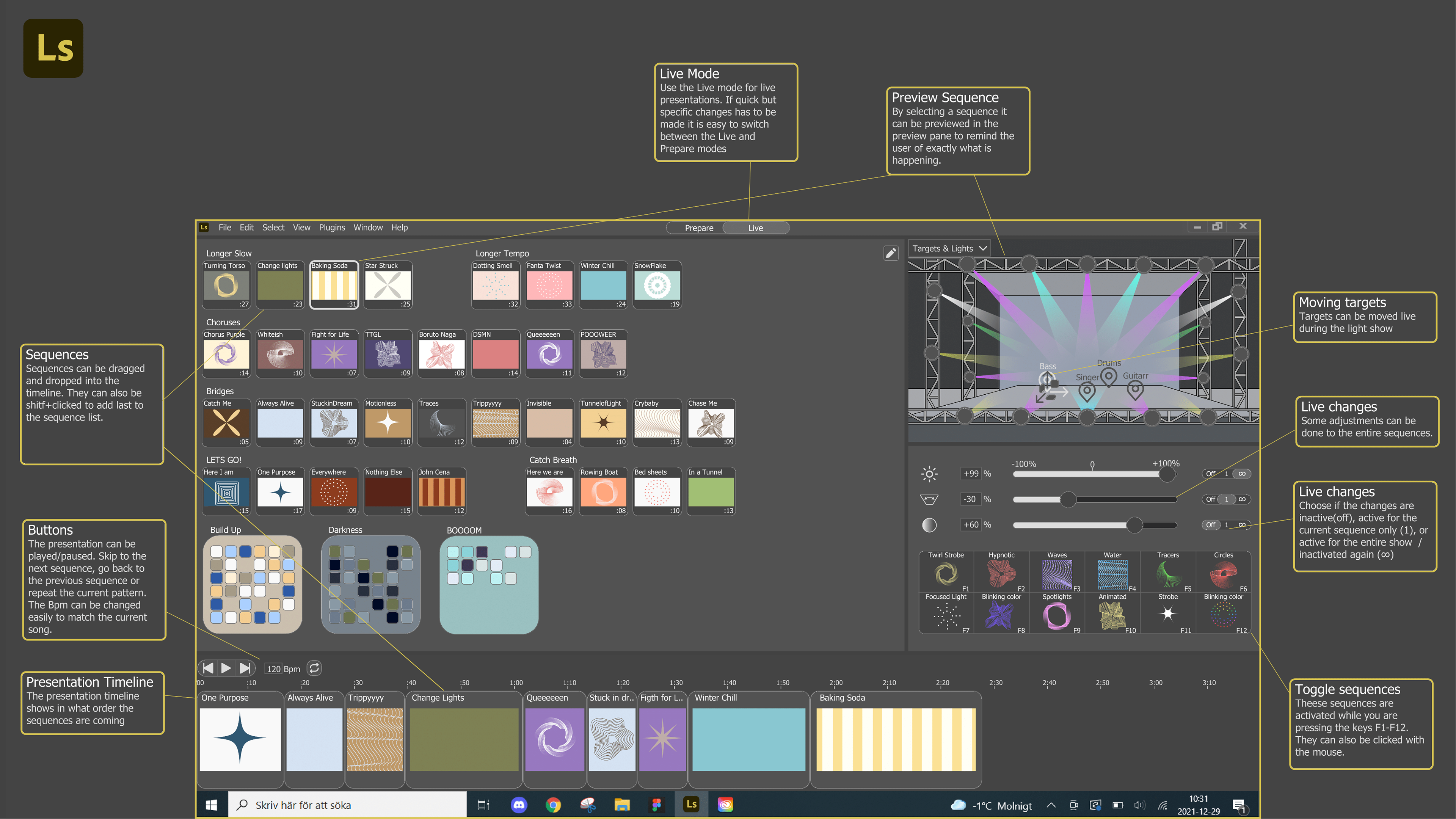Set brightness row mode to 1

1227,474
